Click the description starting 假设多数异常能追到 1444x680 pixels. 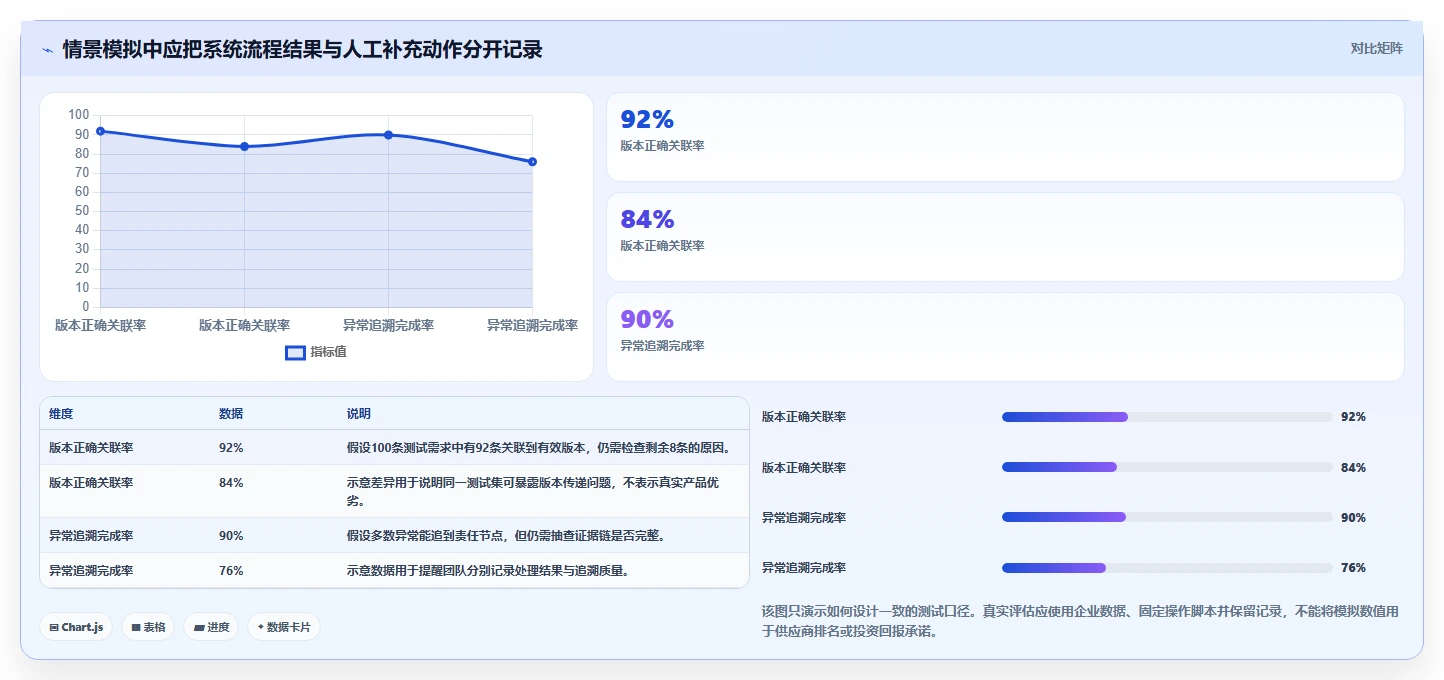click(x=507, y=535)
